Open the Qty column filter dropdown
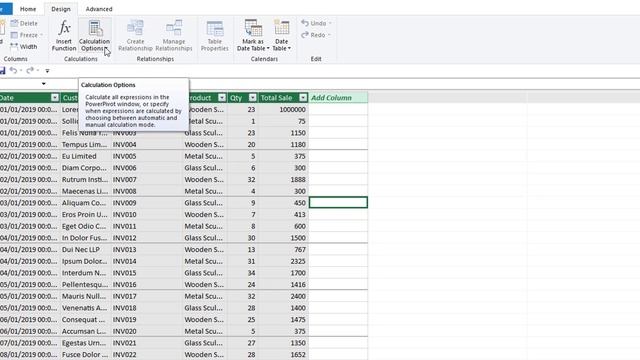 pyautogui.click(x=253, y=98)
